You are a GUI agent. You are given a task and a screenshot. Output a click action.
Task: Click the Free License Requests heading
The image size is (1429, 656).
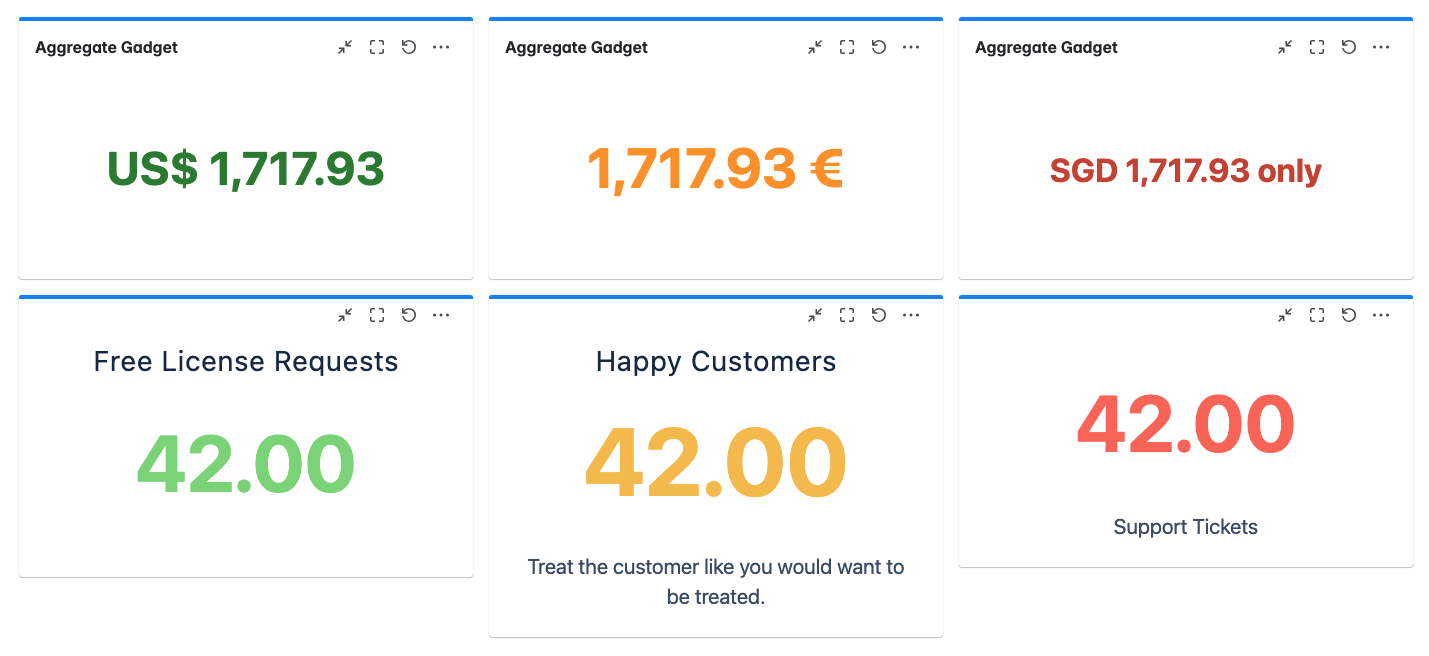tap(245, 362)
